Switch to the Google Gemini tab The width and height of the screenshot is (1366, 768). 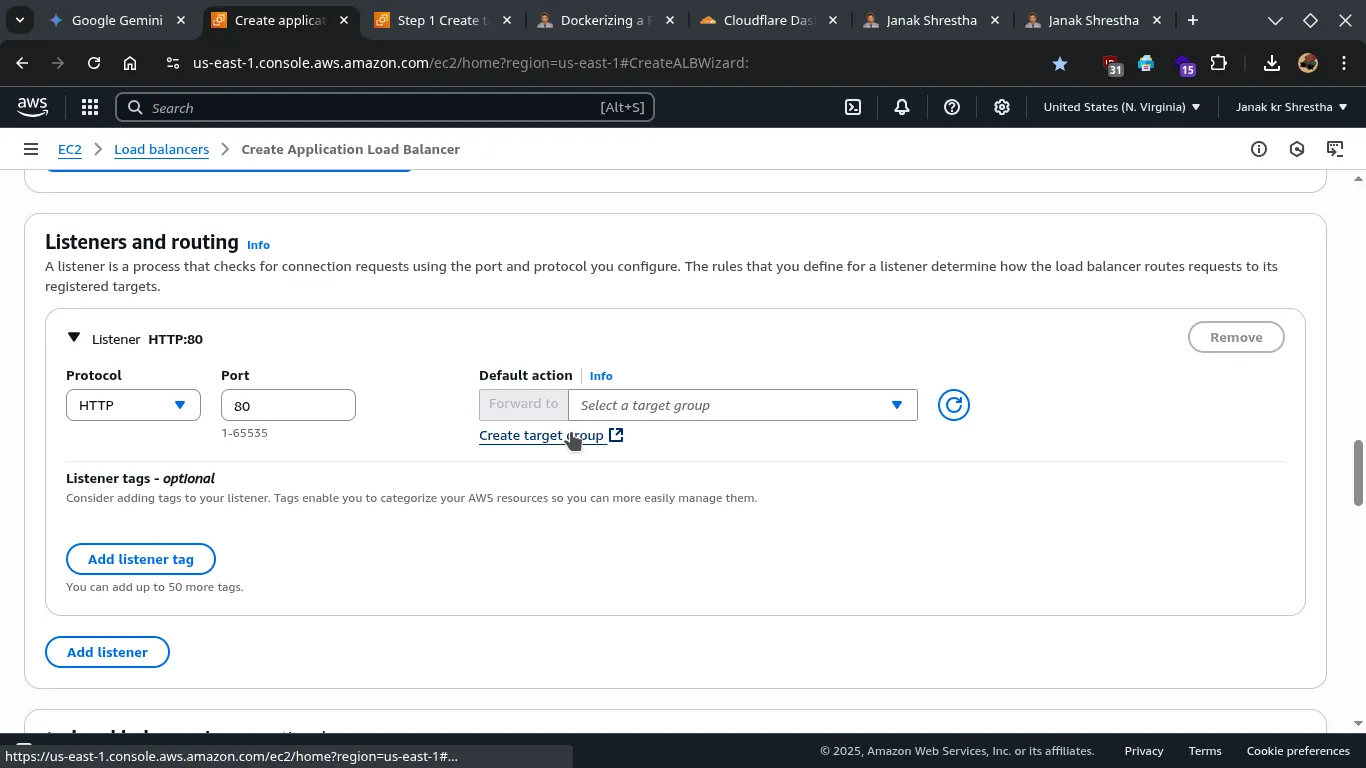(x=117, y=20)
